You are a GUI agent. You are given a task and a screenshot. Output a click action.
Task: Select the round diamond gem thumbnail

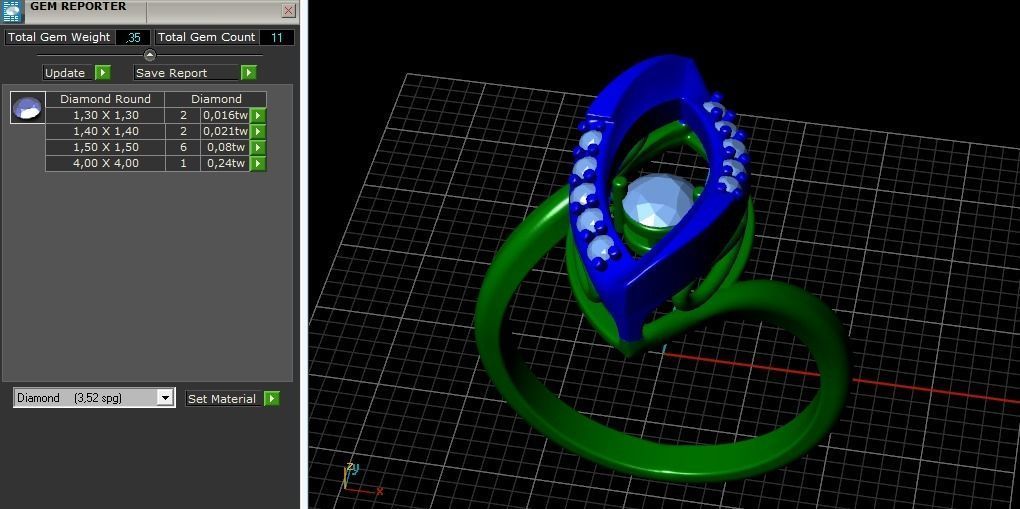pos(28,107)
